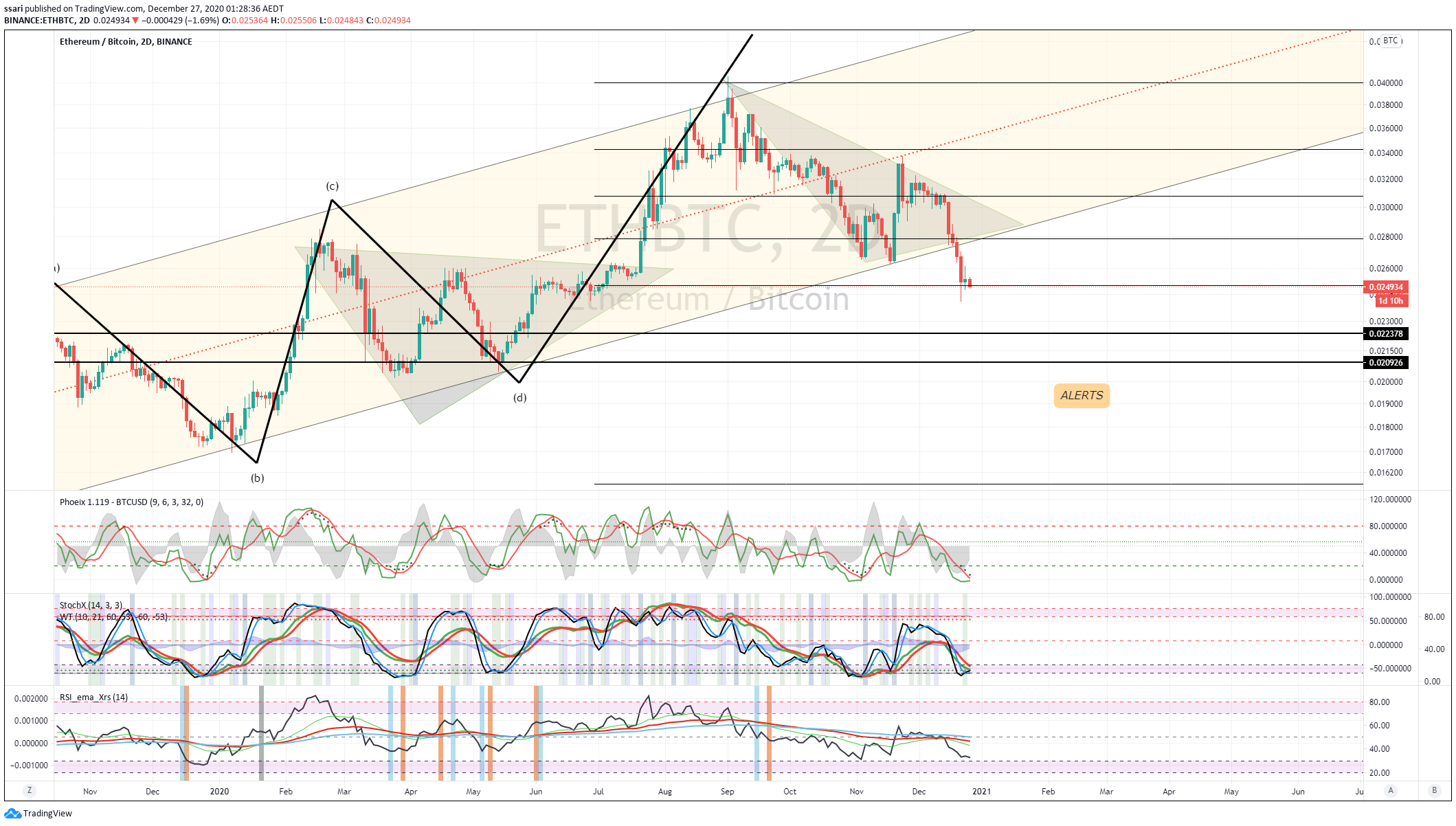Click the RSI_ema_Xrs (14) indicator legend
This screenshot has height=826, width=1456.
click(x=93, y=697)
